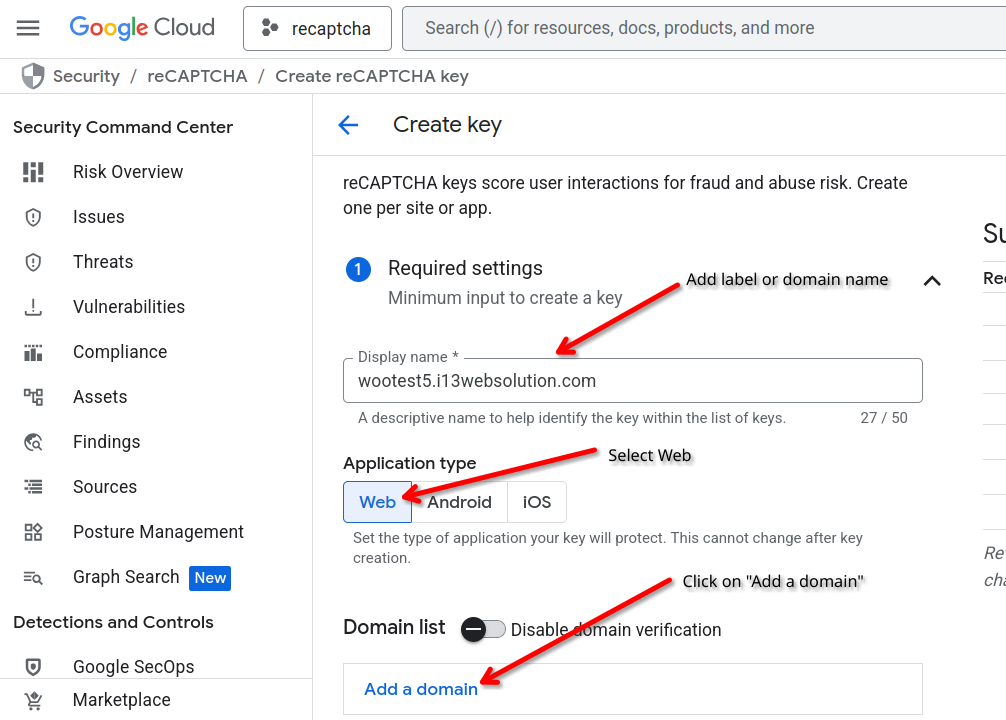Open Sources in the sidebar
This screenshot has width=1006, height=720.
point(105,486)
